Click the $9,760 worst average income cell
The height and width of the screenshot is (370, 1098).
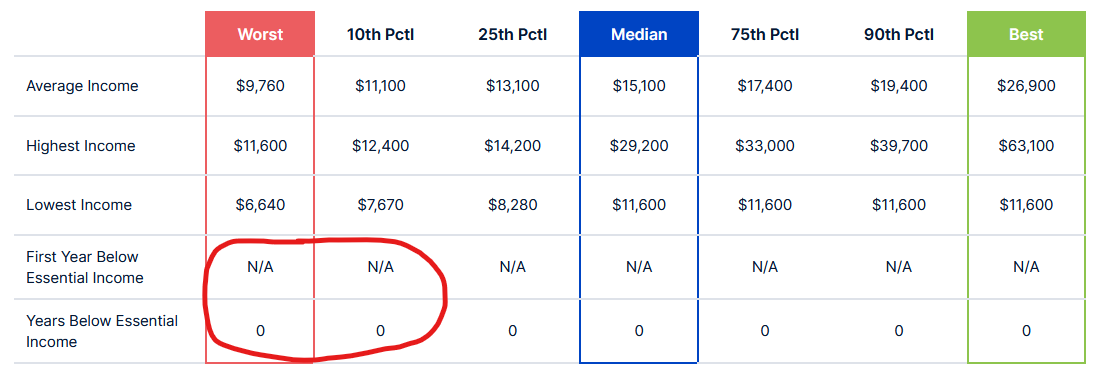[x=260, y=86]
